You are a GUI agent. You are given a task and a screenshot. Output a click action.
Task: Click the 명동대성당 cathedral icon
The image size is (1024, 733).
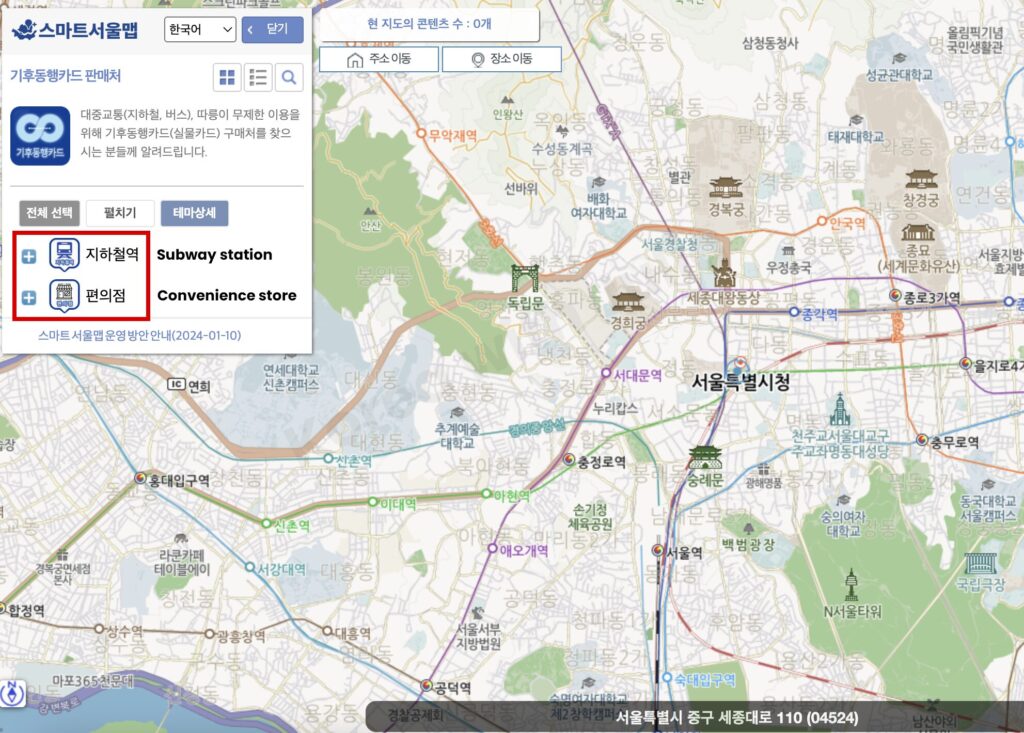(840, 410)
